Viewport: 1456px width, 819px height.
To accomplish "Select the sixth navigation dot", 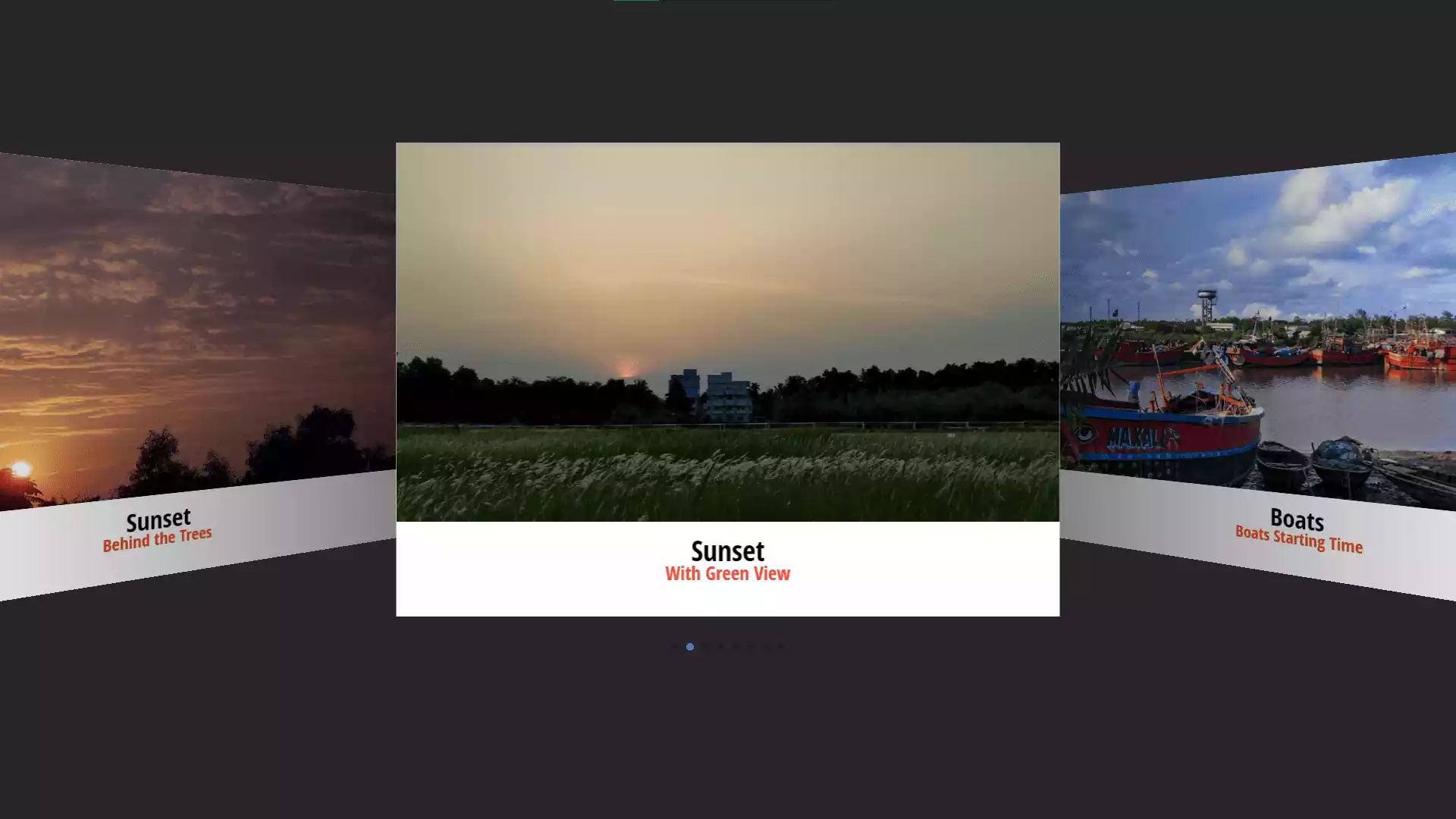I will (x=751, y=647).
